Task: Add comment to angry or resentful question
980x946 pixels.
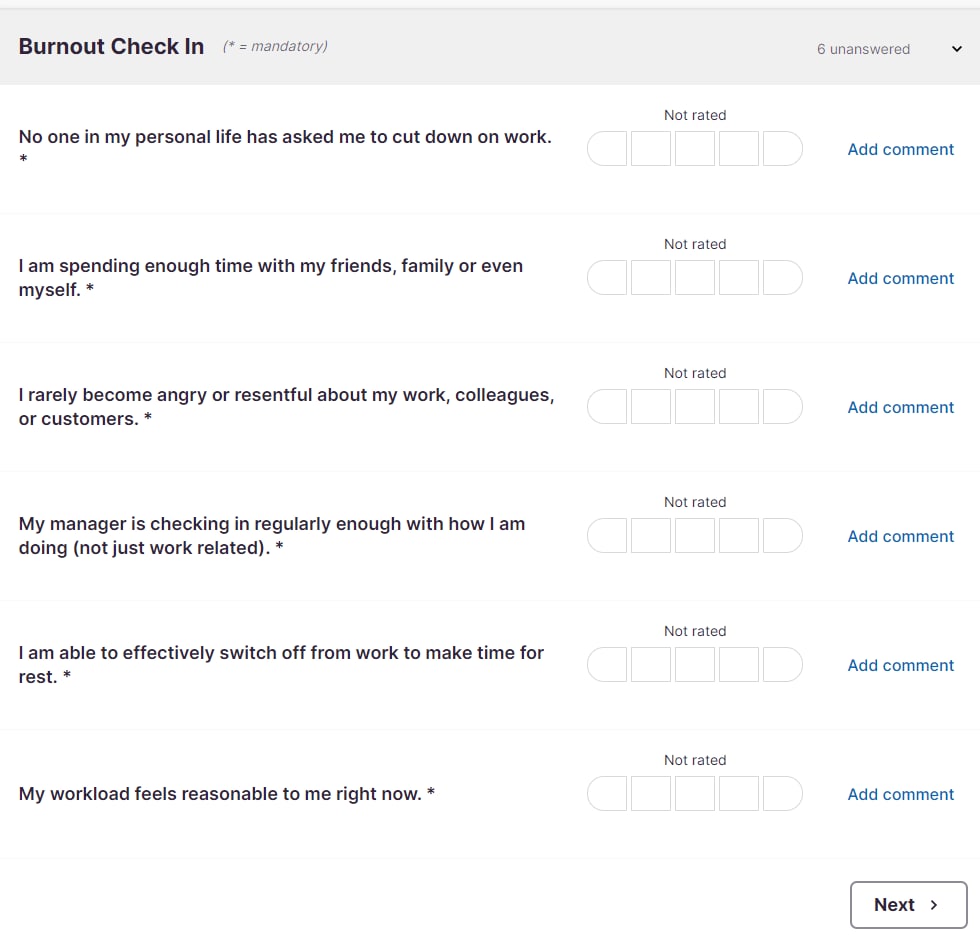Action: 901,407
